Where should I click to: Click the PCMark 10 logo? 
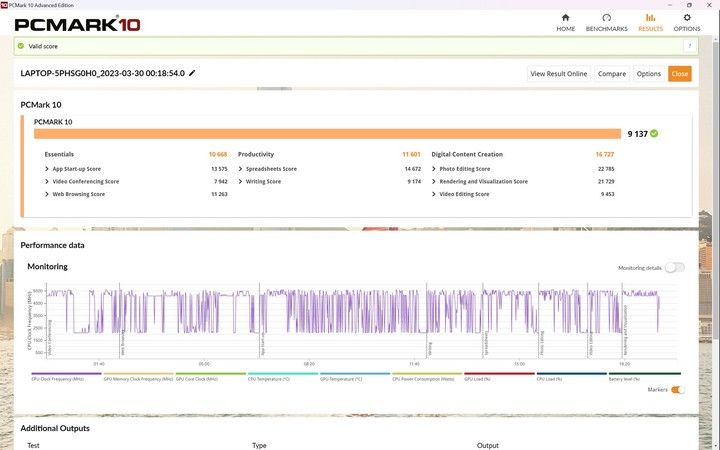77,24
